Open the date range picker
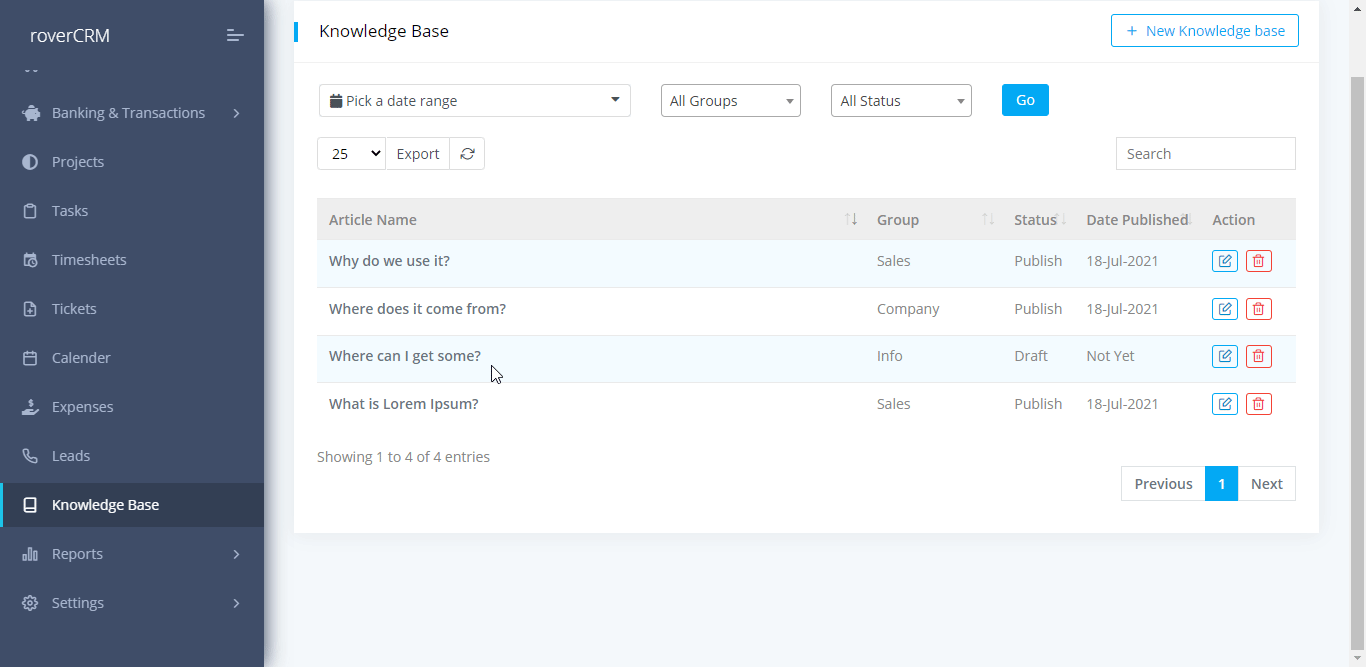 (474, 101)
